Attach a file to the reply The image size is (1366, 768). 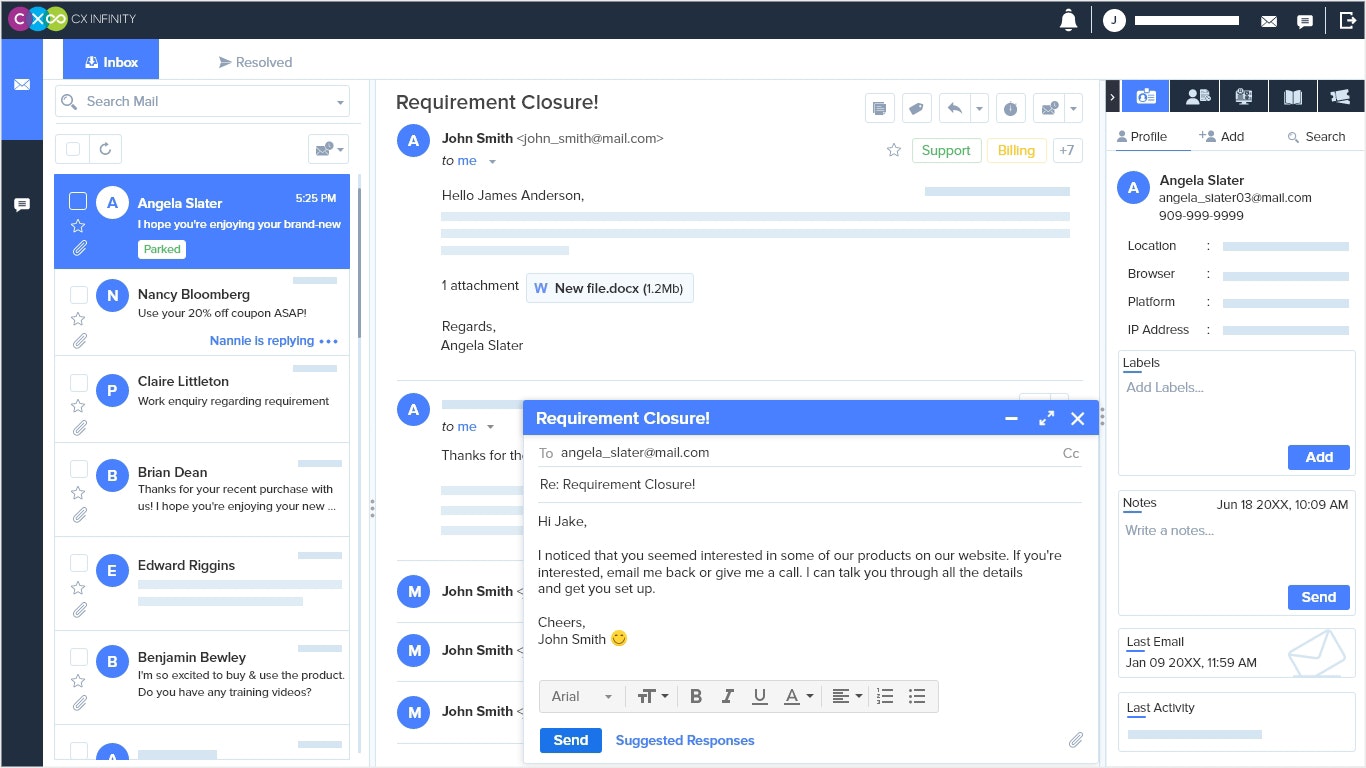pyautogui.click(x=1075, y=740)
